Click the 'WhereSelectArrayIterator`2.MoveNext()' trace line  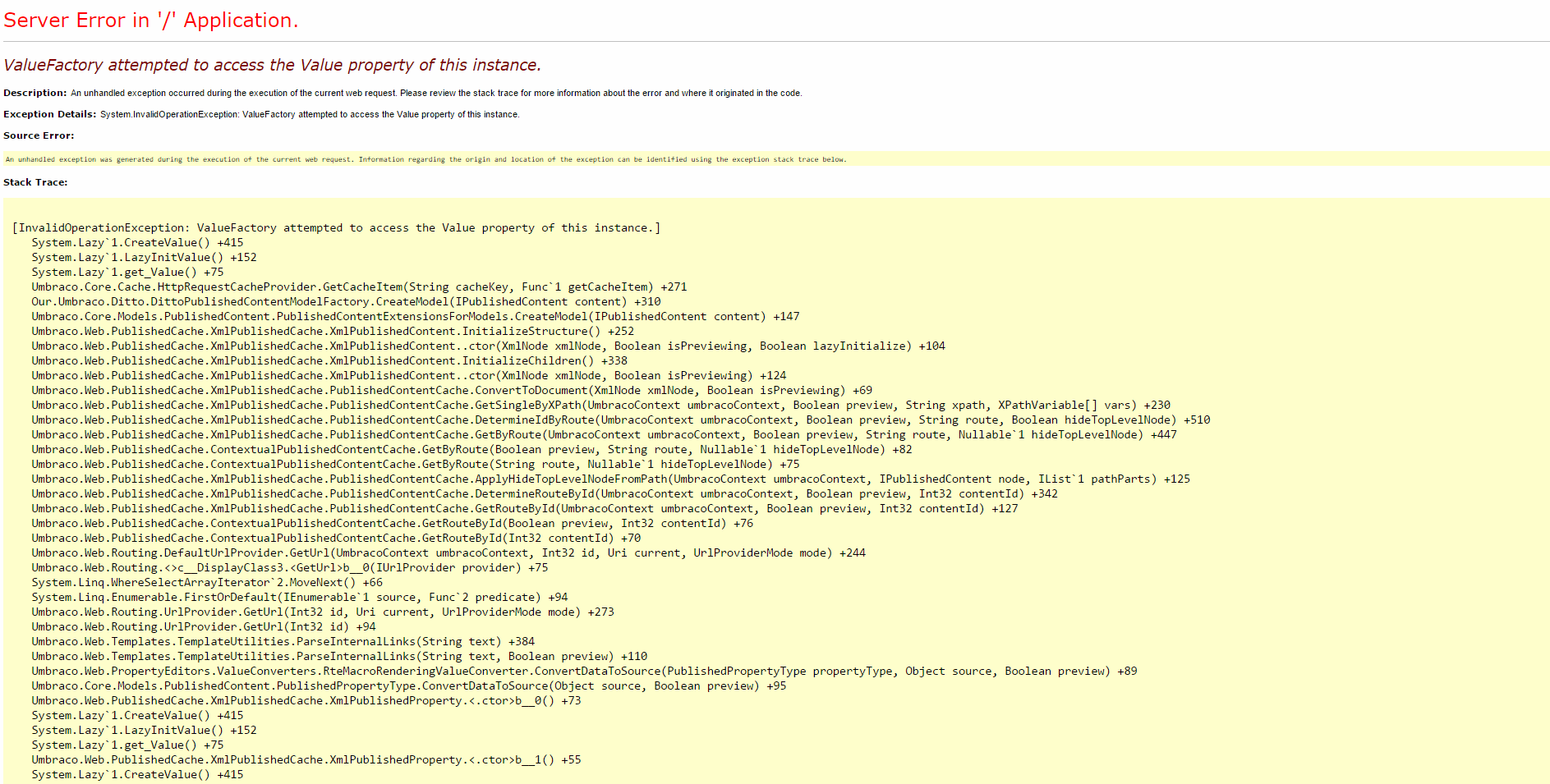click(x=207, y=583)
